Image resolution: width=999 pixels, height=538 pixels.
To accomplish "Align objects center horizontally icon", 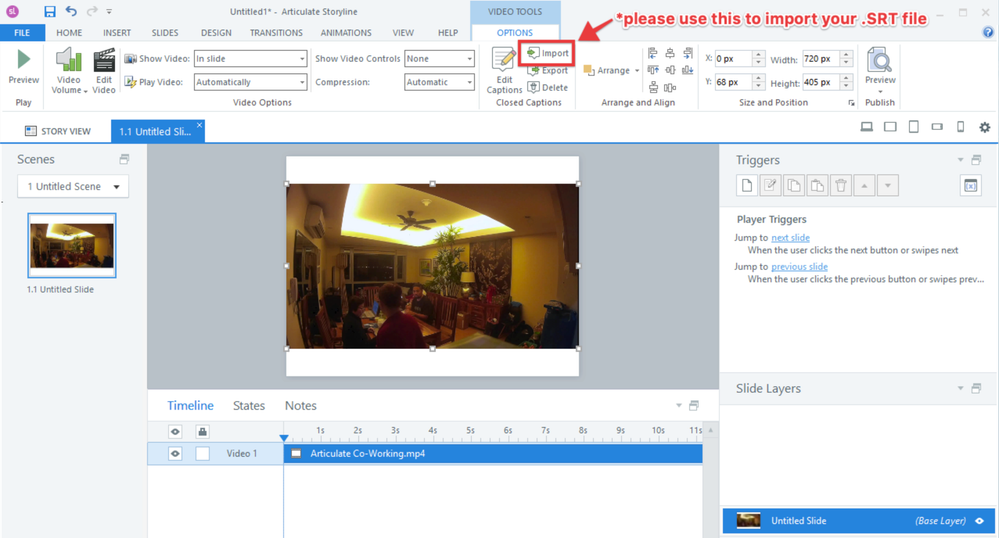I will (x=670, y=53).
